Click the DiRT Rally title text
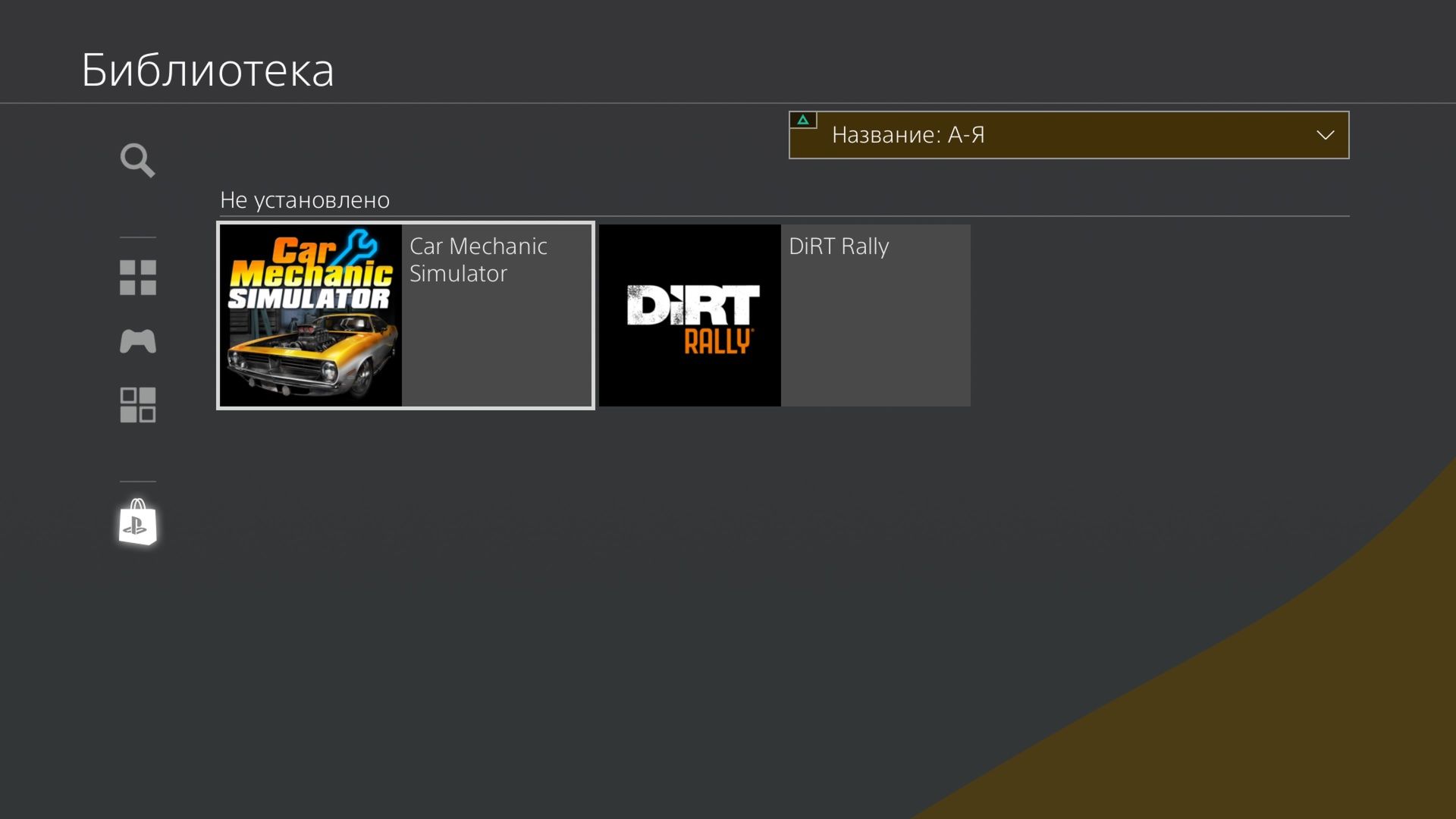This screenshot has height=819, width=1456. (x=839, y=246)
